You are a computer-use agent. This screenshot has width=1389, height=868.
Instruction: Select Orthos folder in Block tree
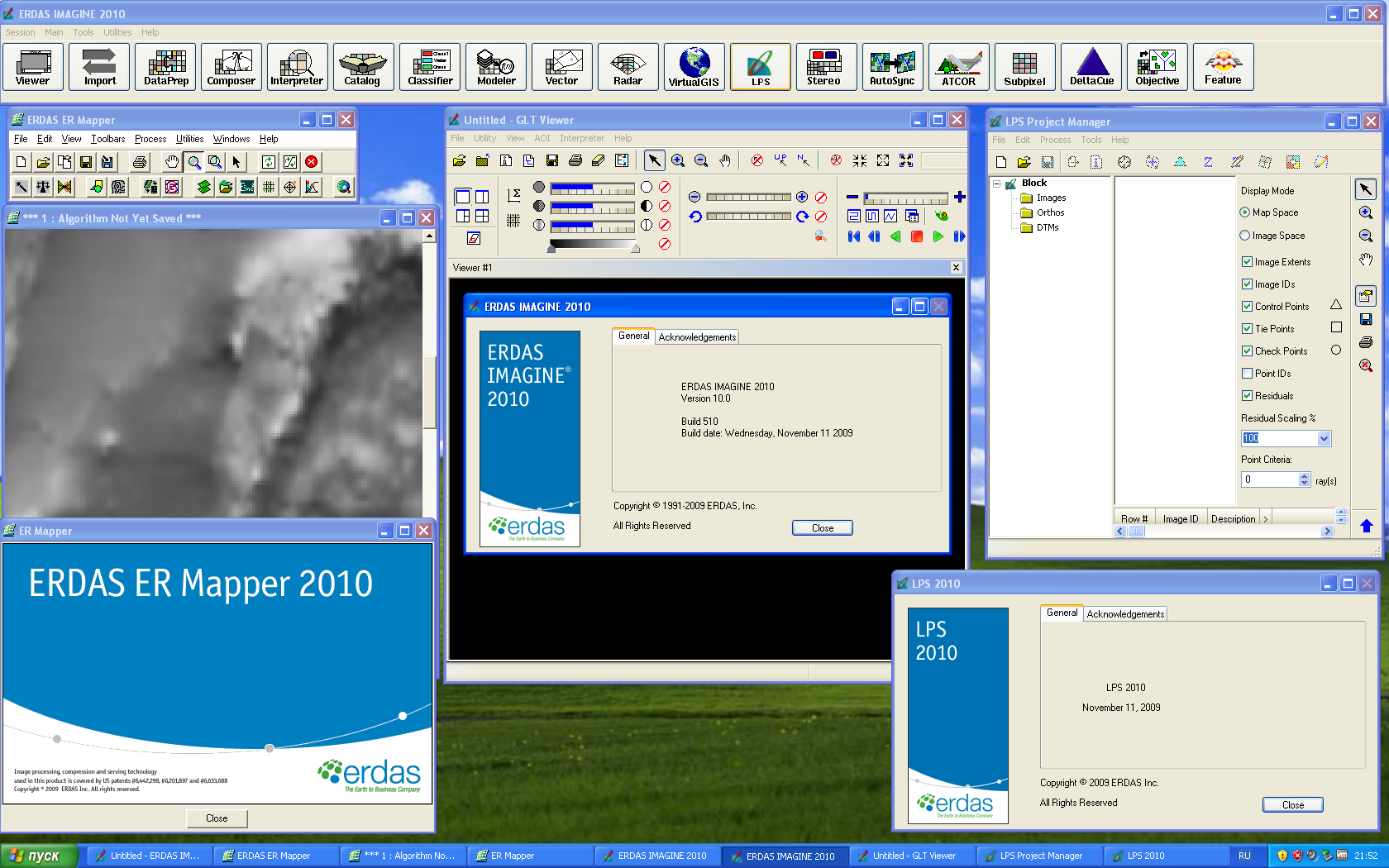coord(1043,212)
